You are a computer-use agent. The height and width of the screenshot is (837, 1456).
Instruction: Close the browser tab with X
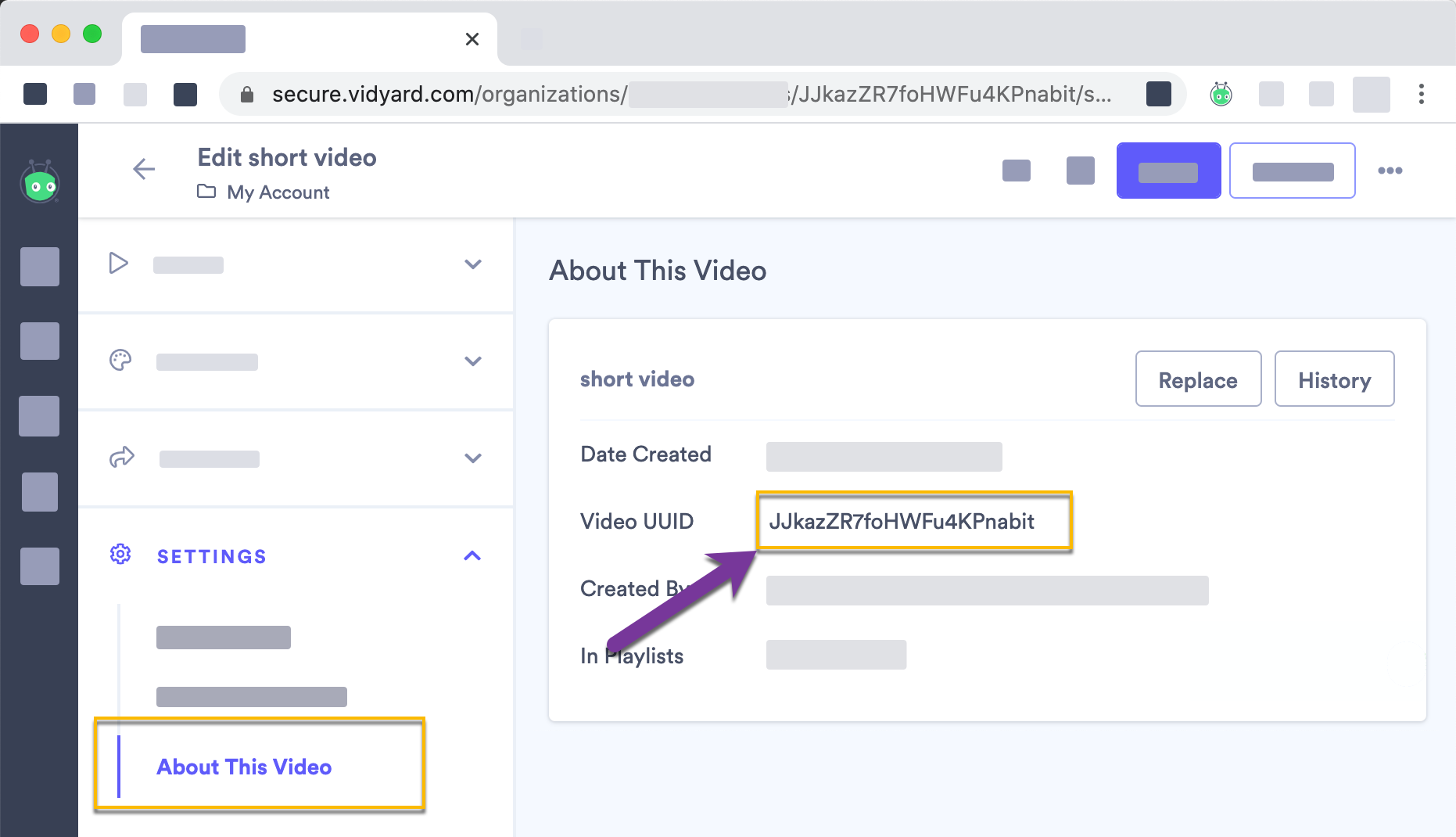[x=472, y=39]
